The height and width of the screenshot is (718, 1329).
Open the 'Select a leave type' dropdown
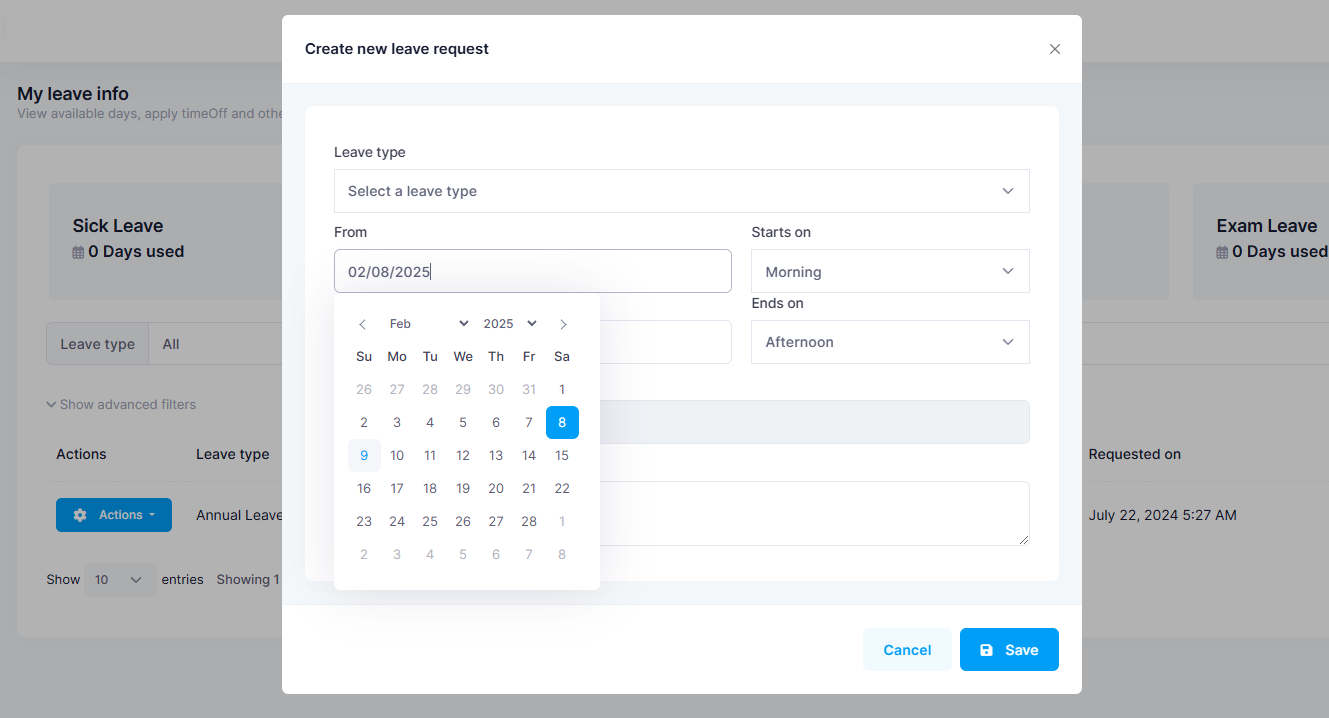click(681, 191)
